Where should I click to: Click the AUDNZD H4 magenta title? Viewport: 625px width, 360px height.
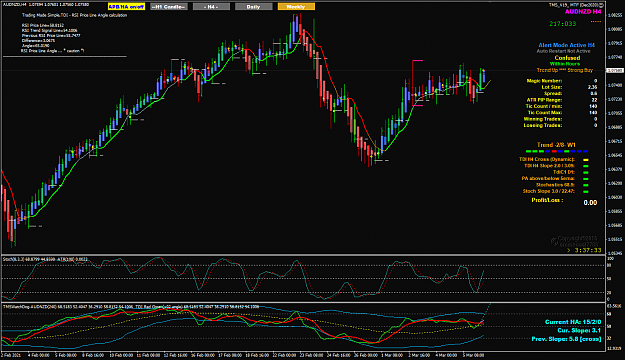(583, 12)
